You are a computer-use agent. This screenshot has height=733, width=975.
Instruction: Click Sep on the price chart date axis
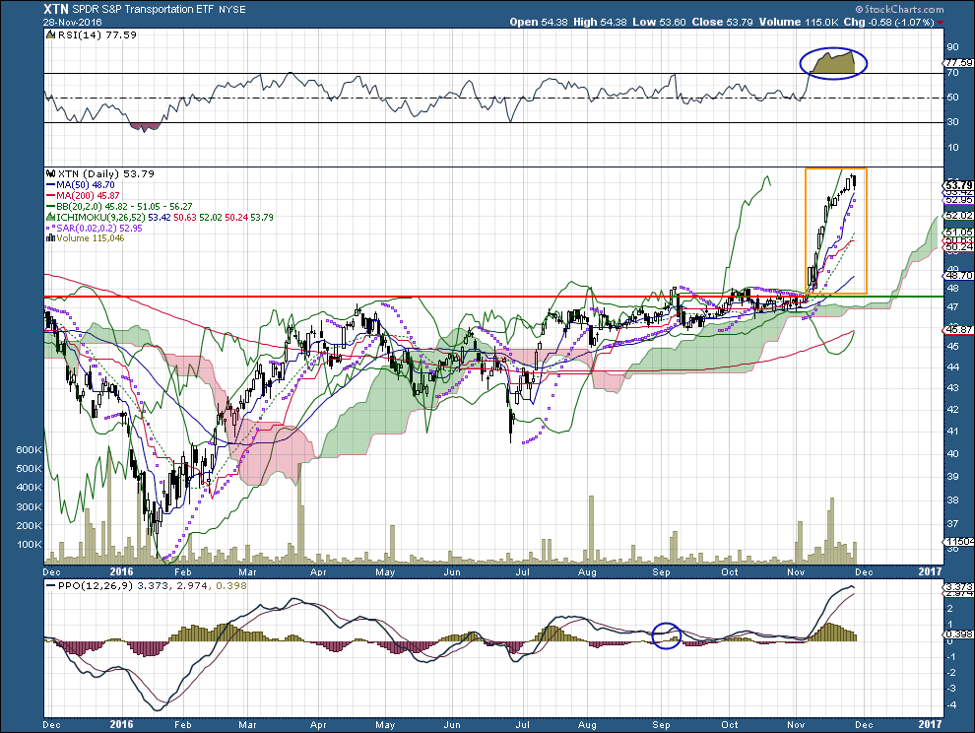coord(661,571)
